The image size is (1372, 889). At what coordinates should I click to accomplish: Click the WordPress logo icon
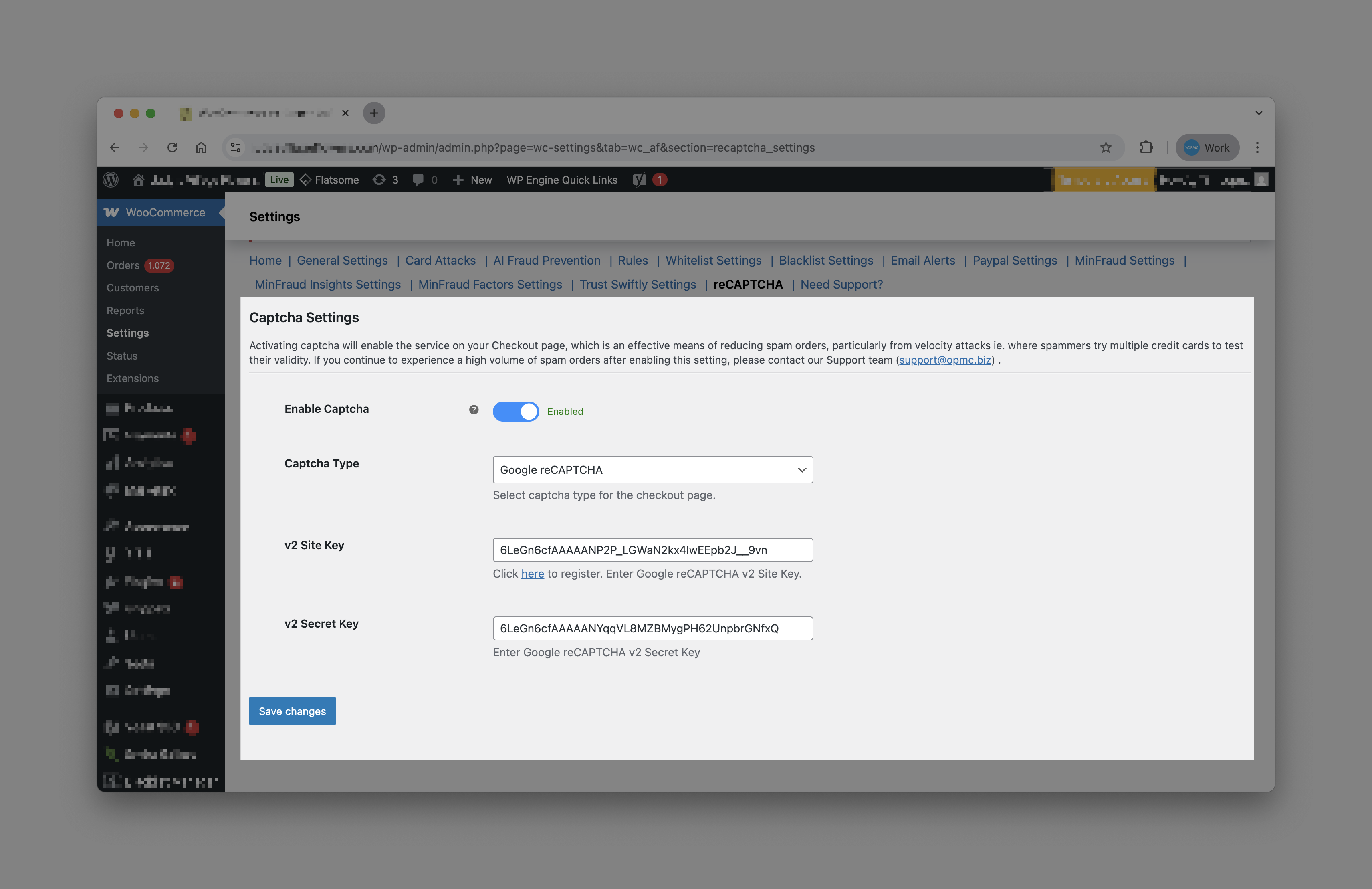[111, 180]
